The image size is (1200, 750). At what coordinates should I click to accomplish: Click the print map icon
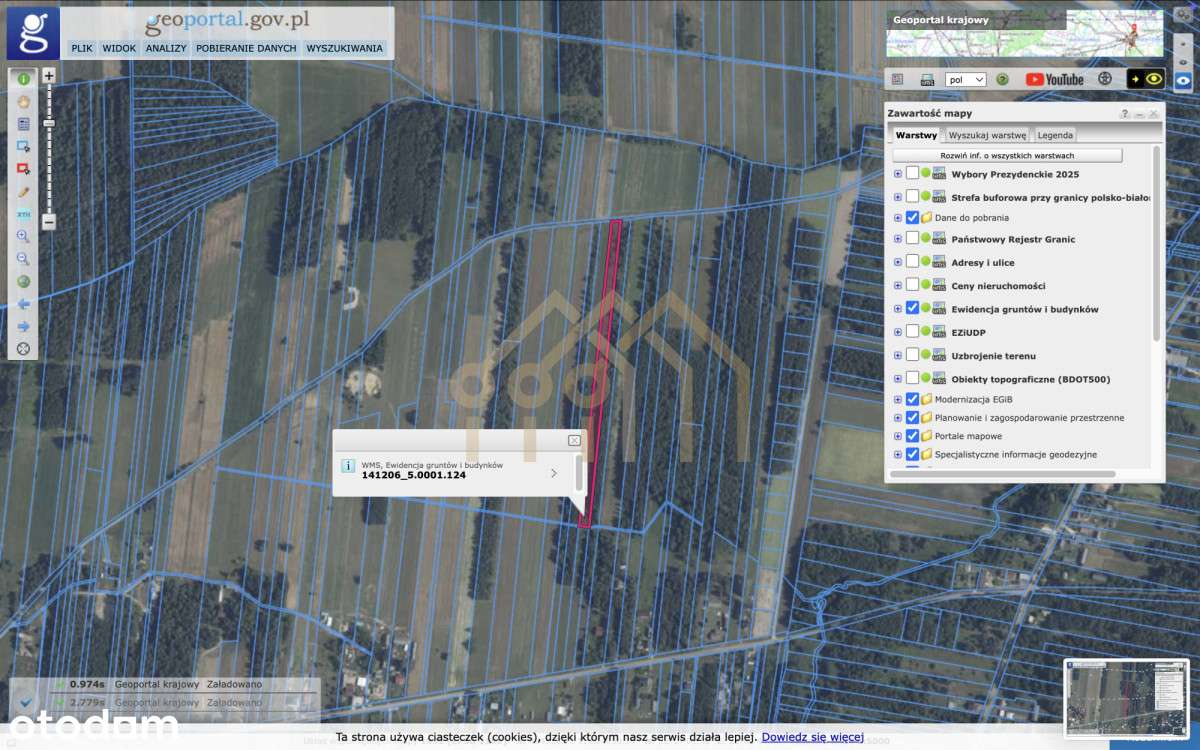(927, 79)
